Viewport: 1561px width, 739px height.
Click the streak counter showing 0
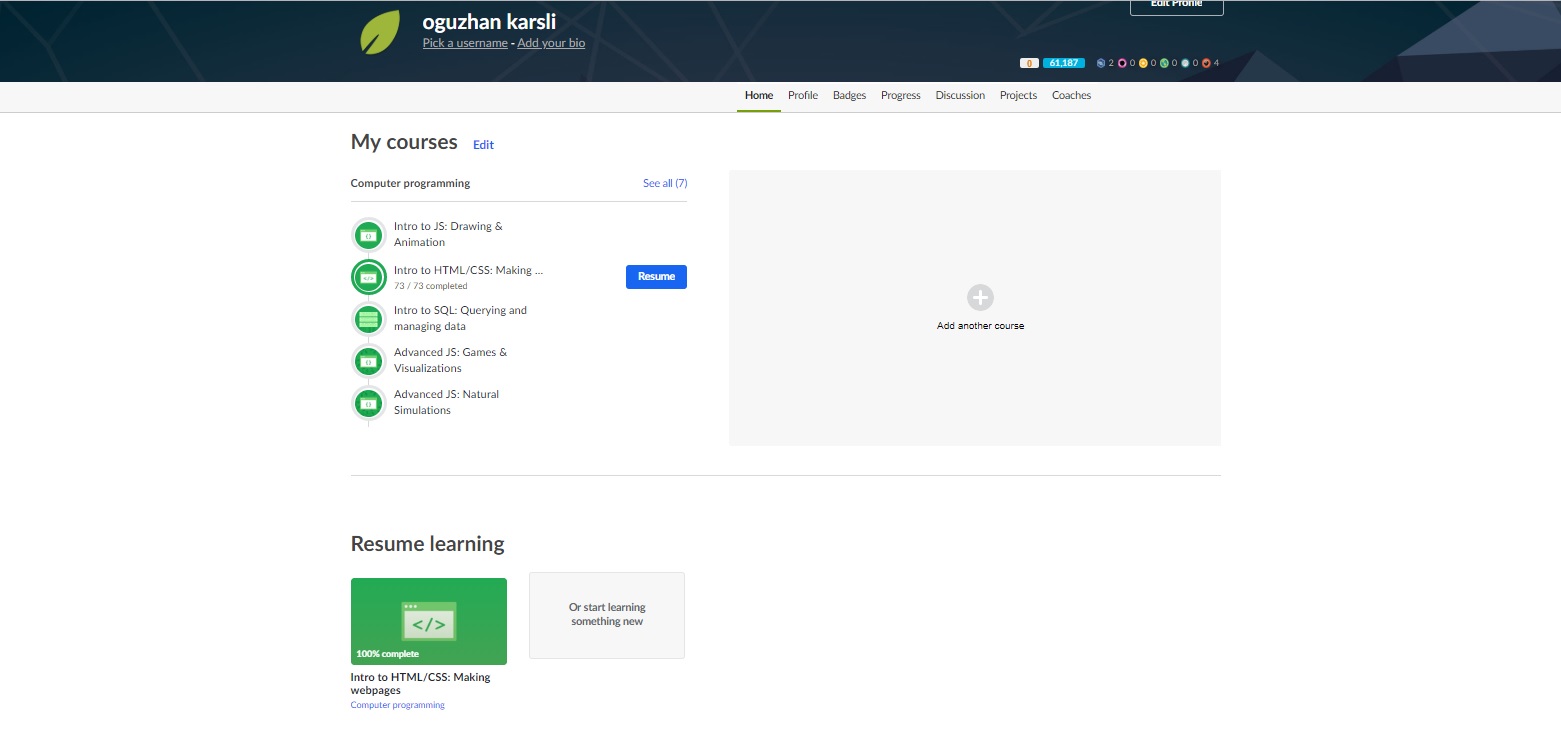[x=1029, y=63]
